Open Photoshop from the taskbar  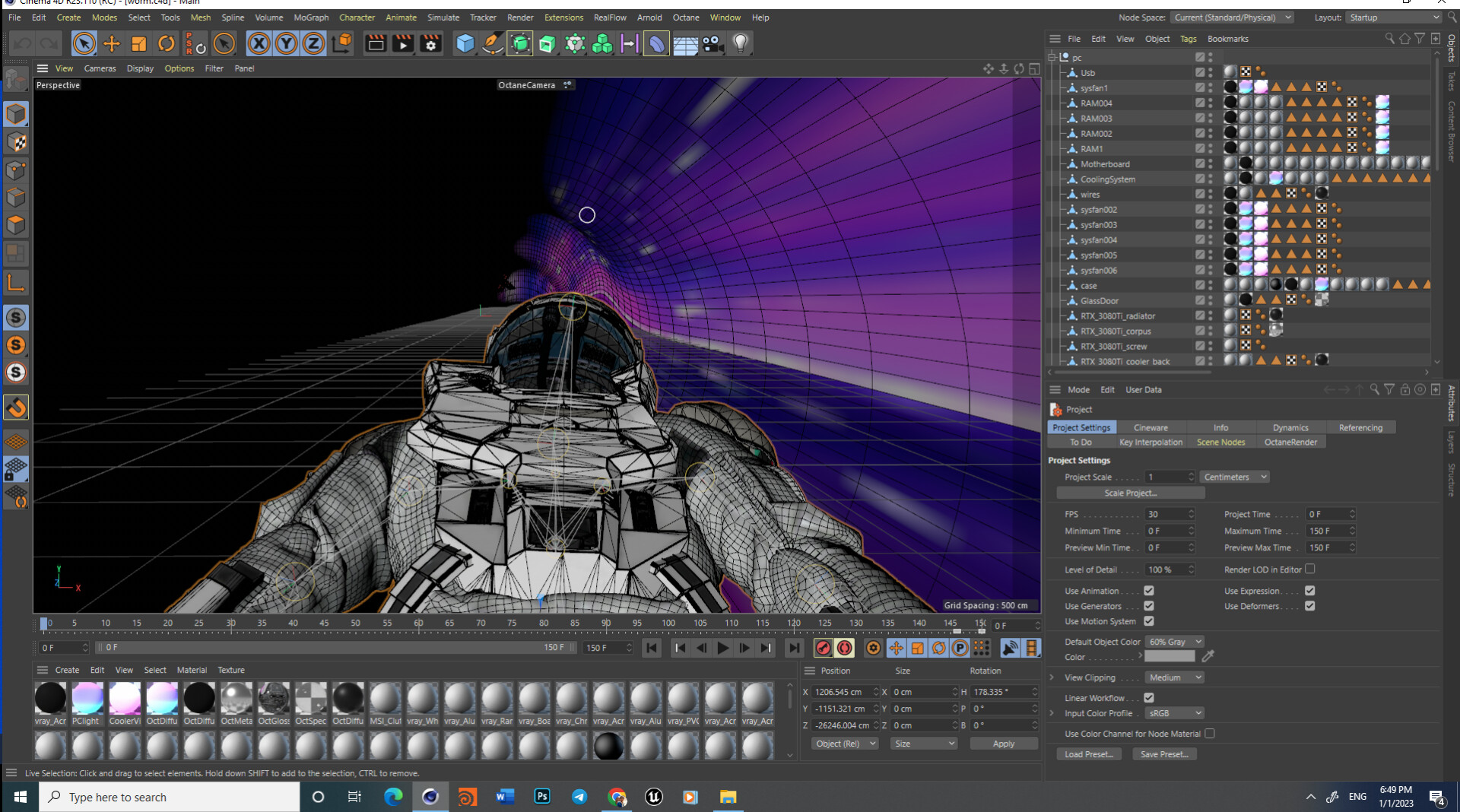(541, 797)
